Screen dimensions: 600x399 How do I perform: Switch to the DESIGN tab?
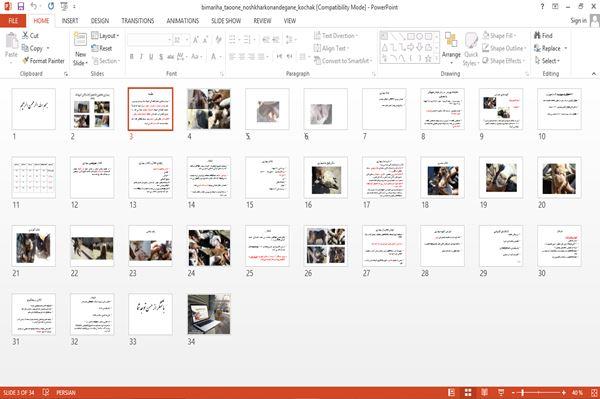pos(100,21)
